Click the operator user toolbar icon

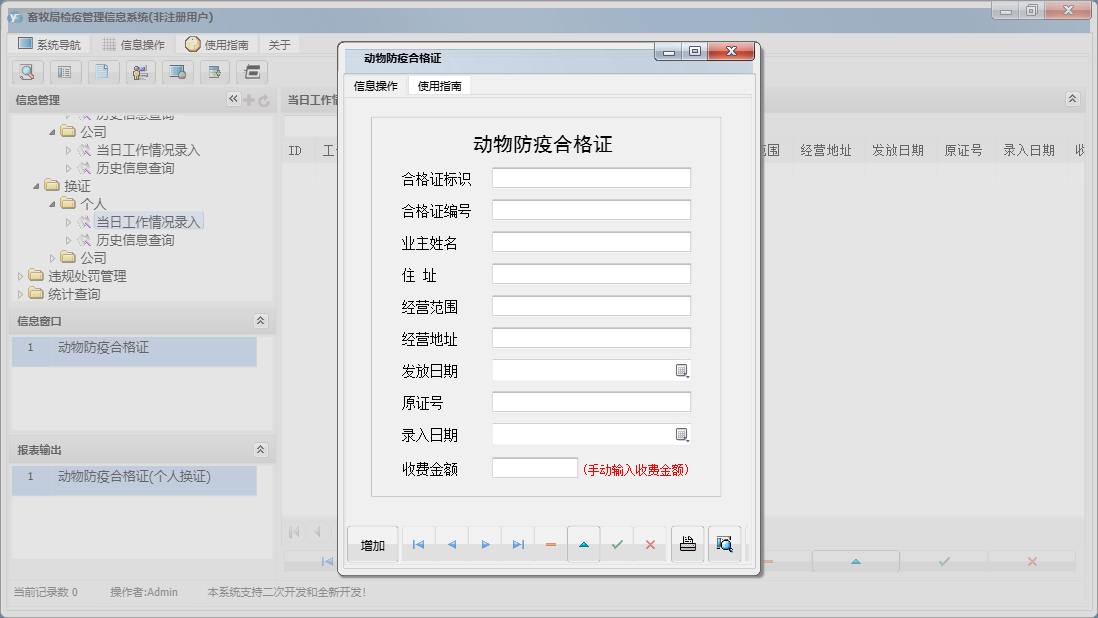(140, 72)
